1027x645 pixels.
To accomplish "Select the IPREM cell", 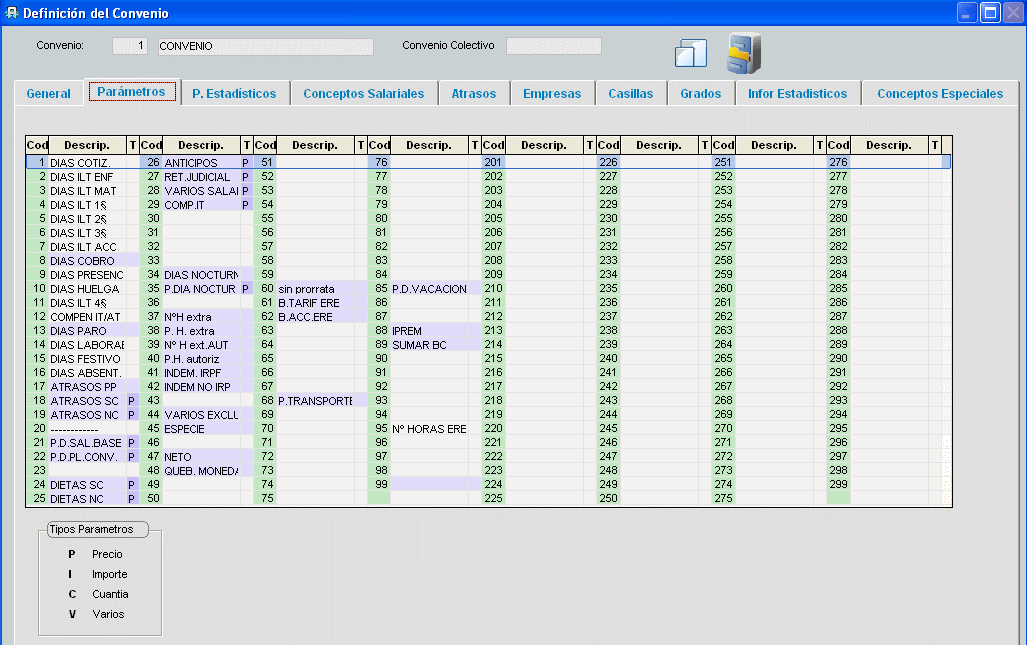I will pos(430,331).
